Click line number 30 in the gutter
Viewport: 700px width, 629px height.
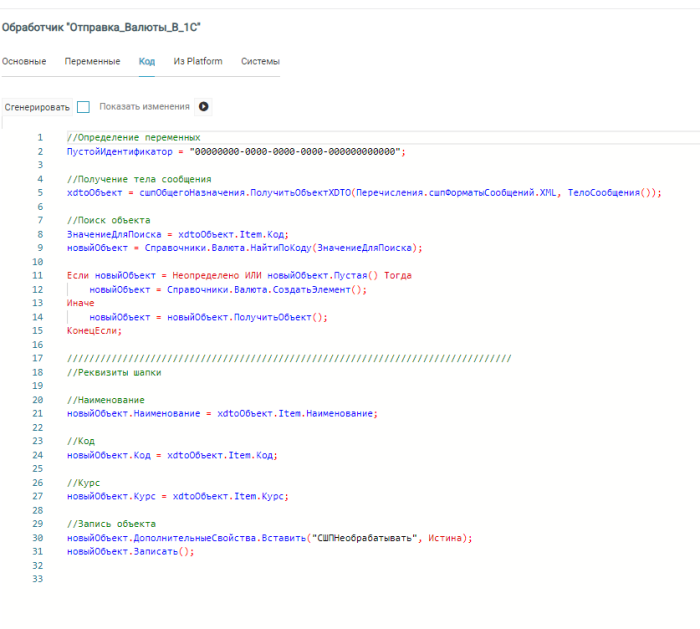[38, 537]
